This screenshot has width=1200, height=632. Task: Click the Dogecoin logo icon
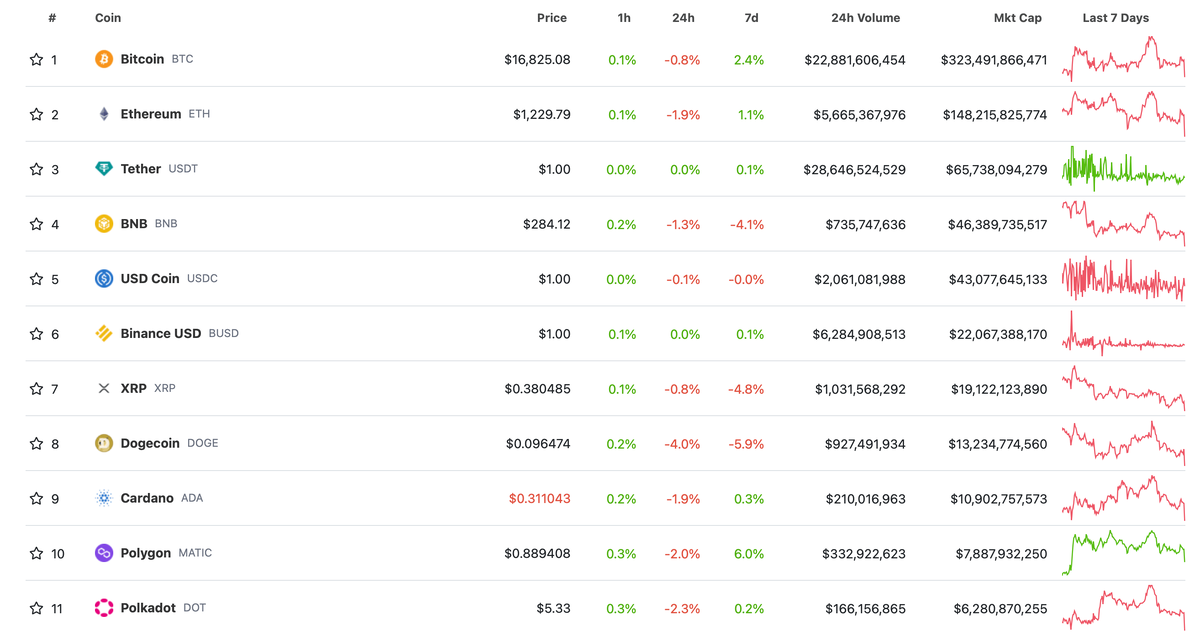tap(104, 443)
